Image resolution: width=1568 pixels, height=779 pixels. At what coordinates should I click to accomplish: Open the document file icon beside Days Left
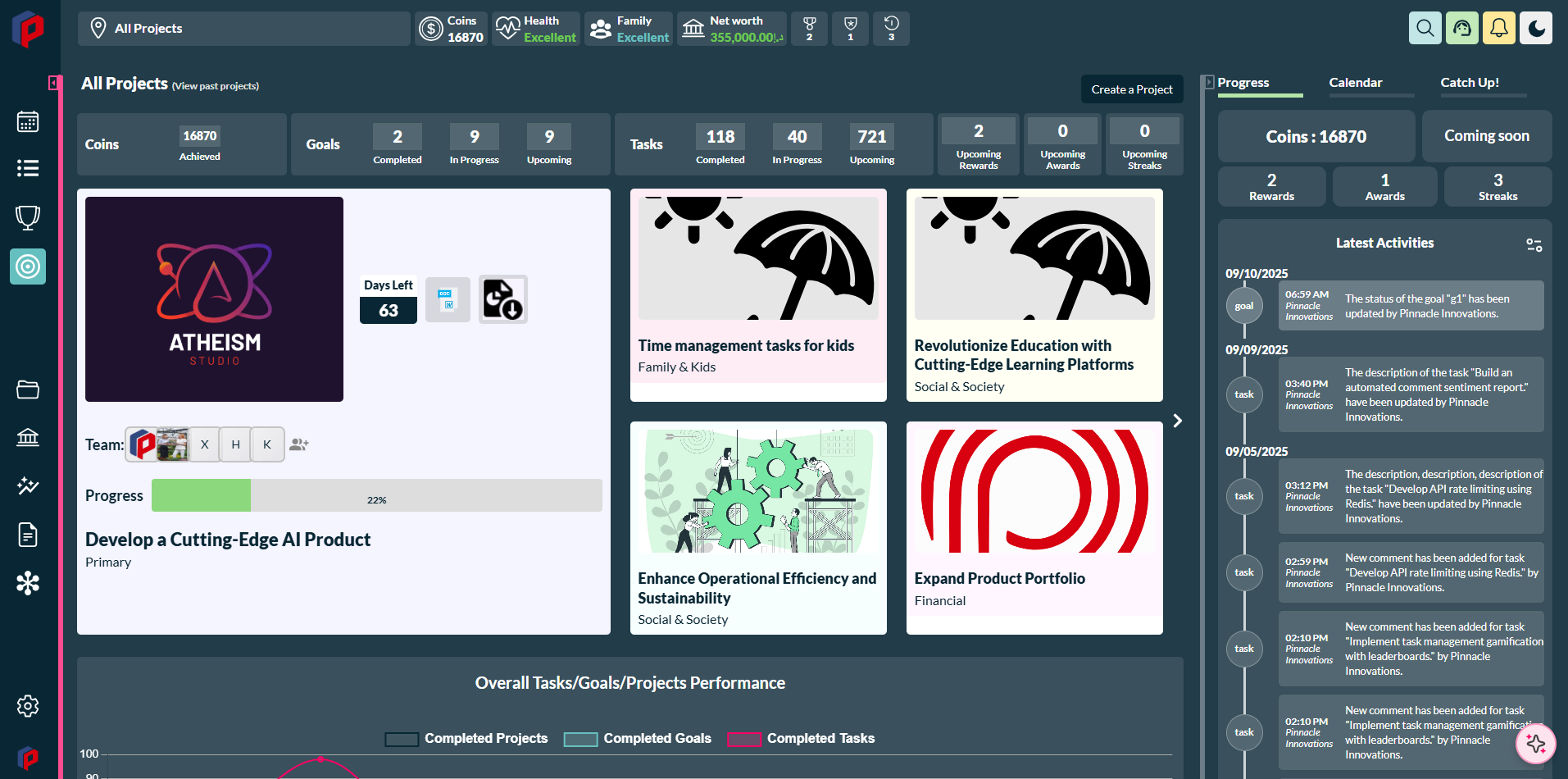[x=448, y=299]
